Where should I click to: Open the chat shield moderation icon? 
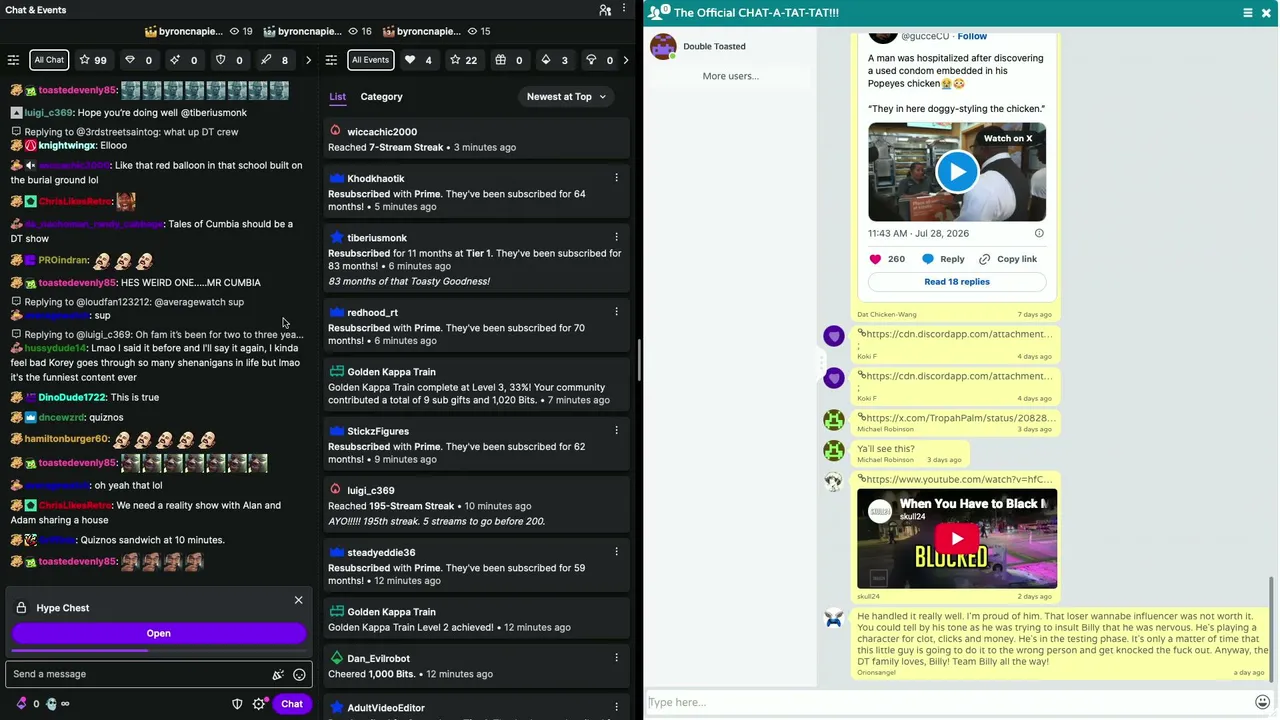point(237,704)
